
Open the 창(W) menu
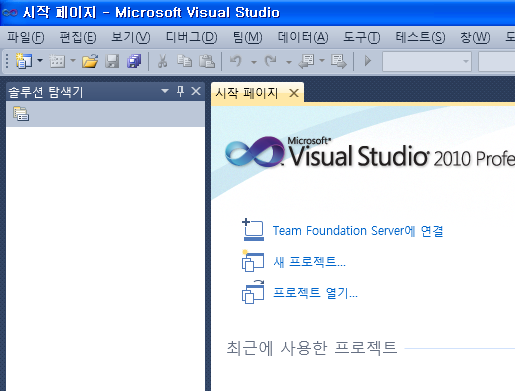[475, 37]
